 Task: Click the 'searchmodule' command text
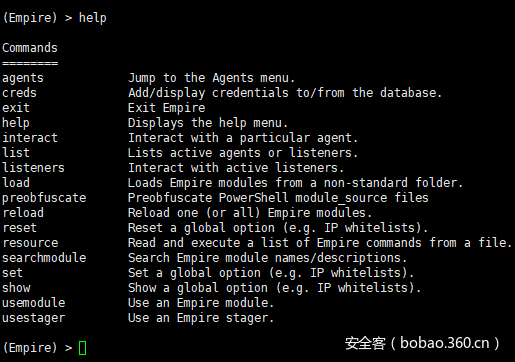[x=44, y=258]
